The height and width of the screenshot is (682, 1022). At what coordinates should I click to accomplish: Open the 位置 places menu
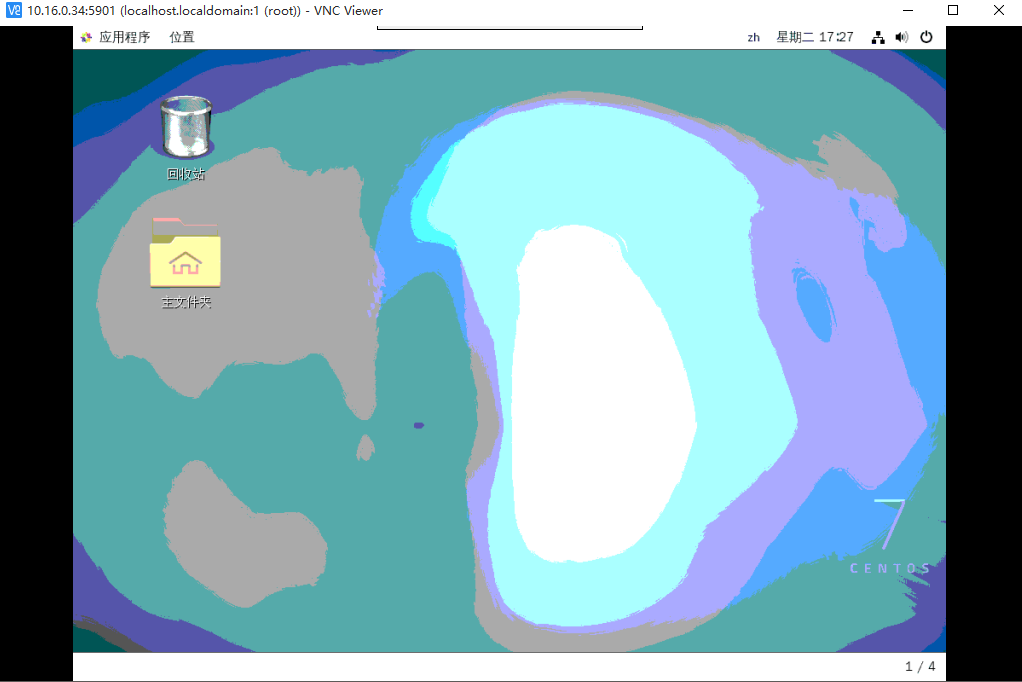click(x=182, y=38)
